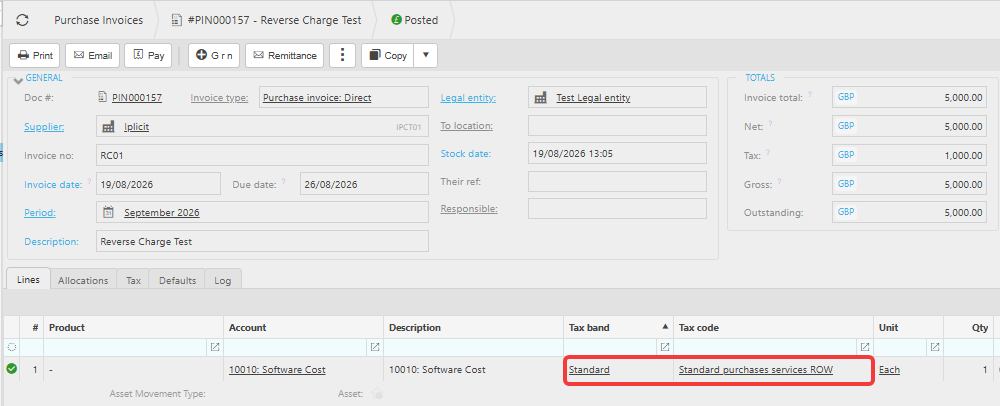Image resolution: width=1000 pixels, height=406 pixels.
Task: Click the Print button
Action: [x=35, y=55]
